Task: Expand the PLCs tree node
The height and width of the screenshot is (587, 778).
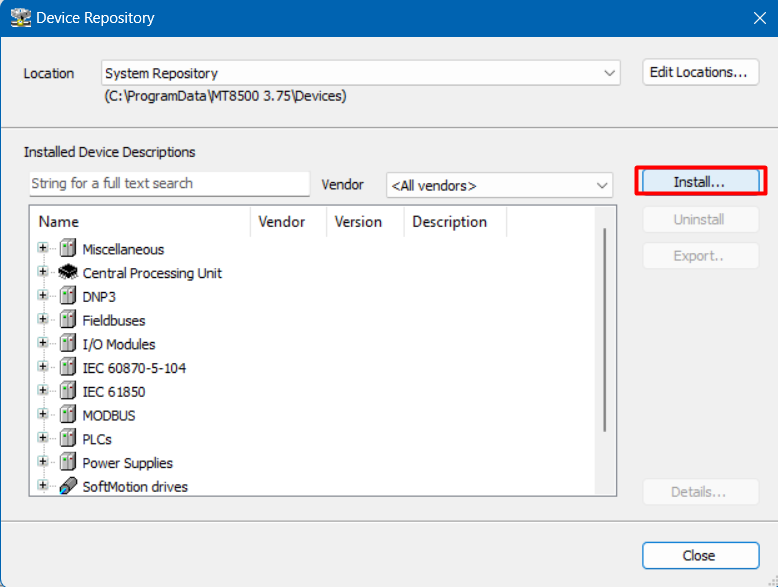Action: (x=43, y=438)
